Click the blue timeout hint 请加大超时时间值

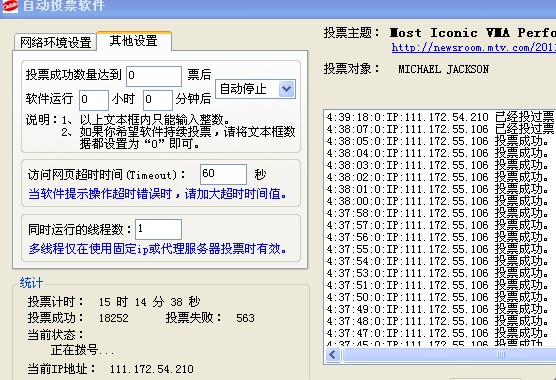point(235,194)
